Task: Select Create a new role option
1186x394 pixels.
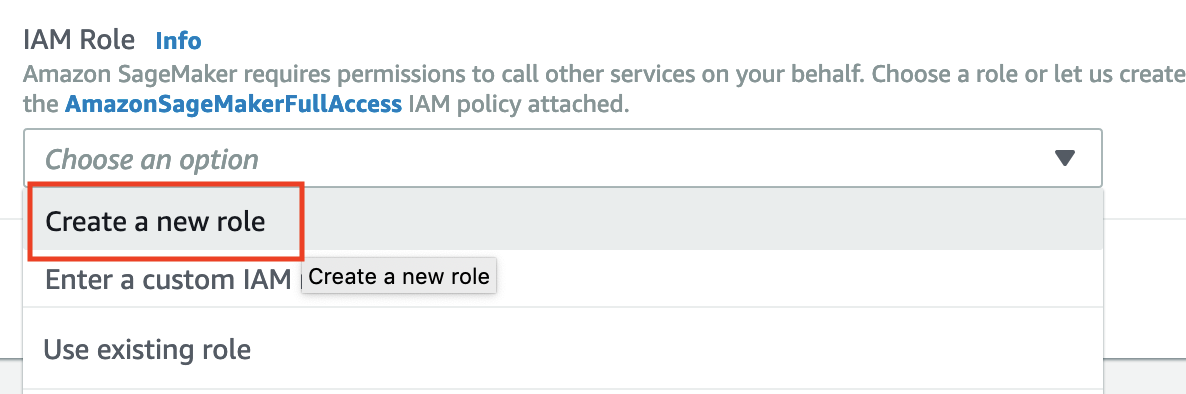Action: (563, 221)
